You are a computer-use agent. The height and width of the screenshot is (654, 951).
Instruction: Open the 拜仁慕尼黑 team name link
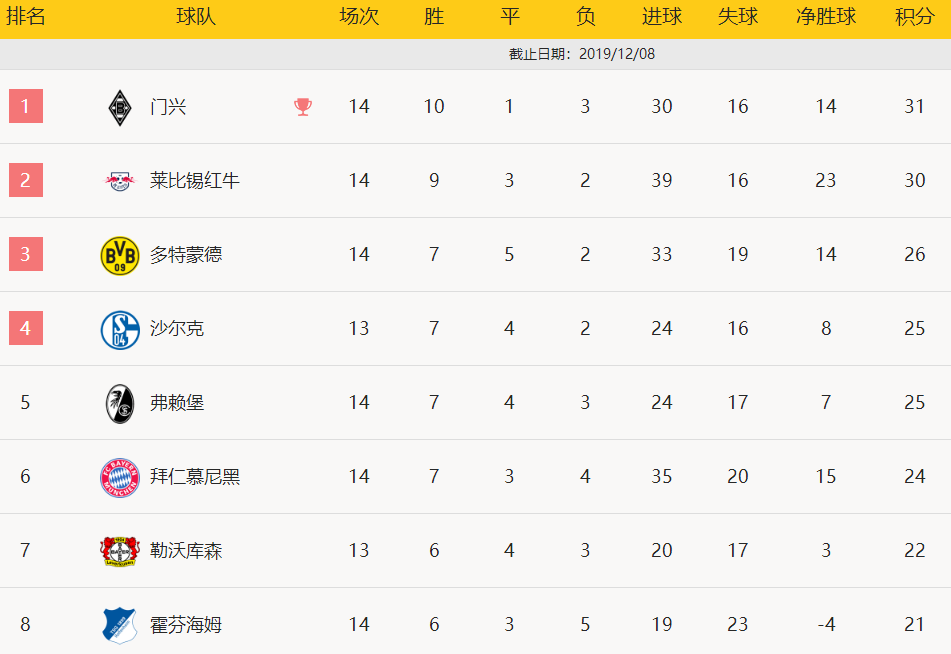click(195, 476)
